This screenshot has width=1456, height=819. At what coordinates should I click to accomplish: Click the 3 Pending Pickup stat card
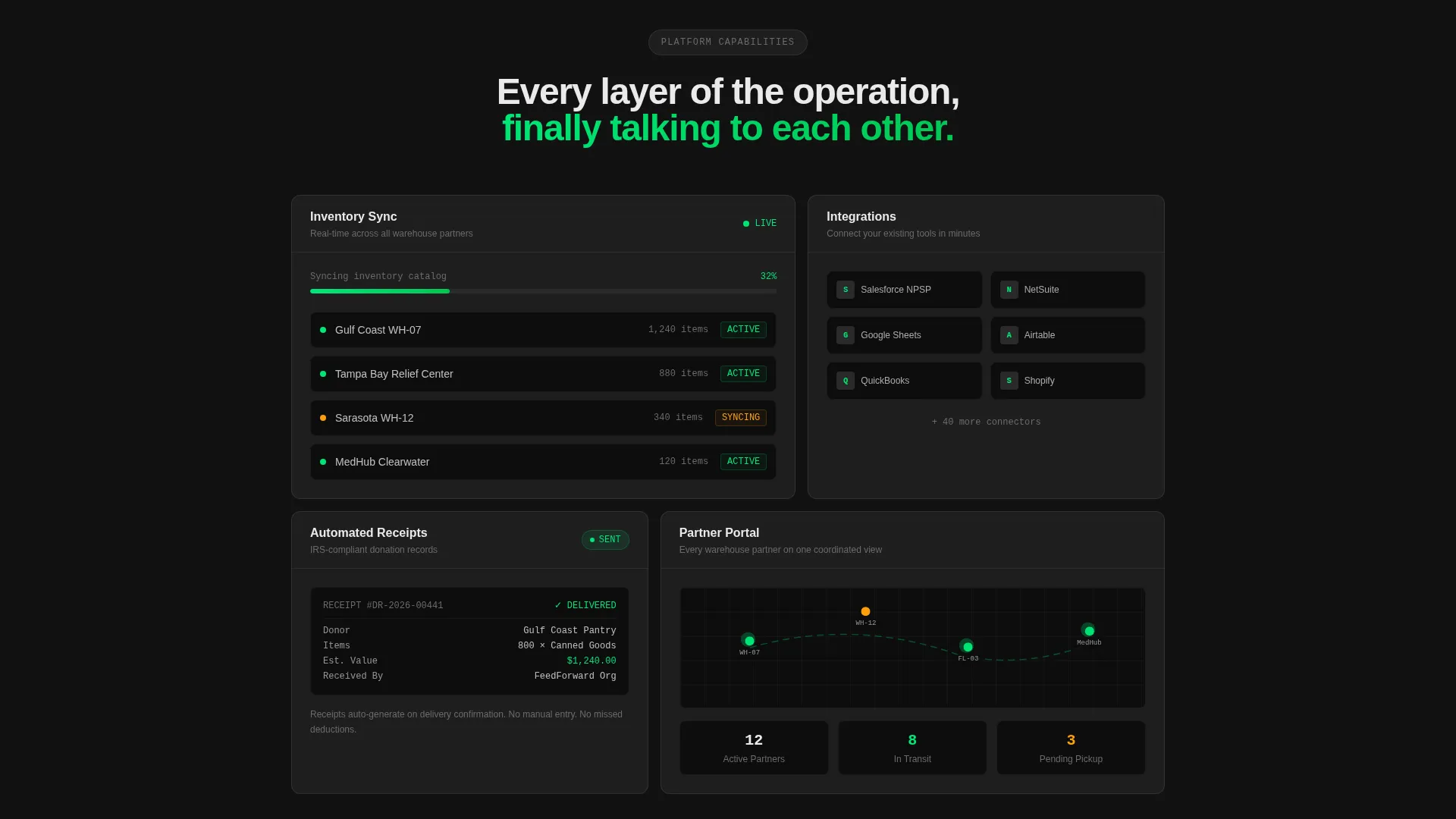coord(1071,748)
